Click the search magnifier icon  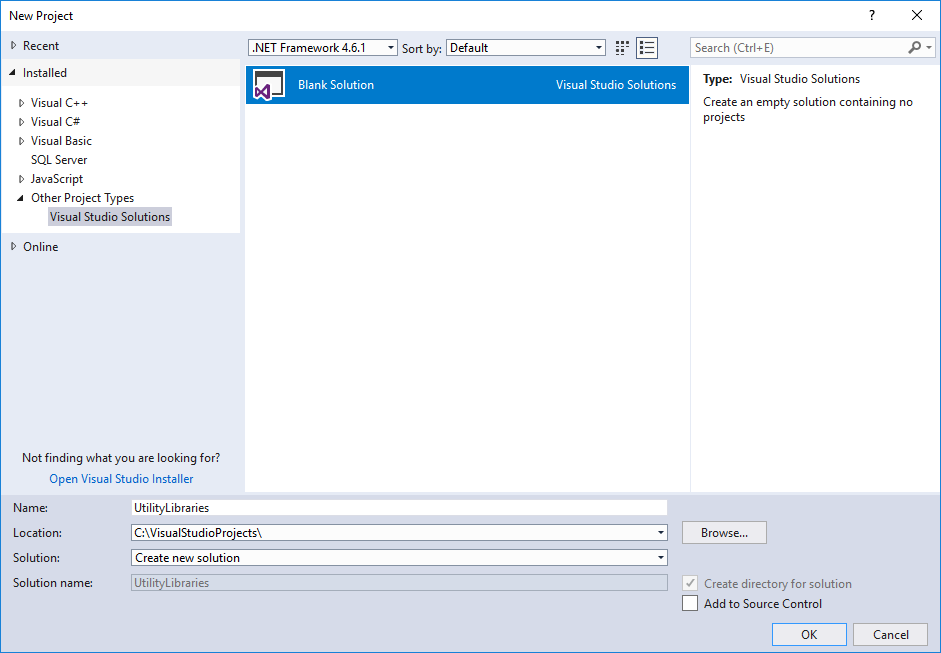(x=914, y=47)
